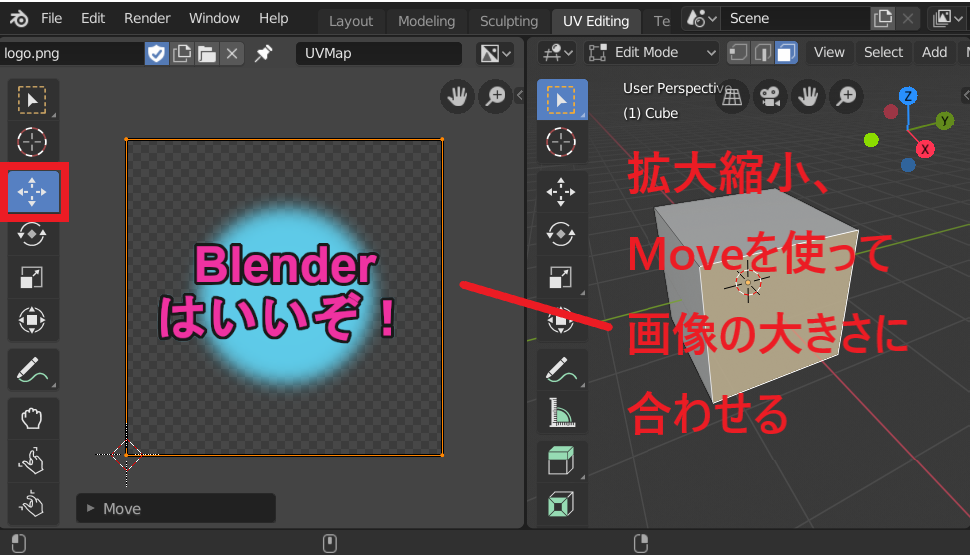Click the zoom magnifier in 3D viewport
970x555 pixels.
(846, 97)
